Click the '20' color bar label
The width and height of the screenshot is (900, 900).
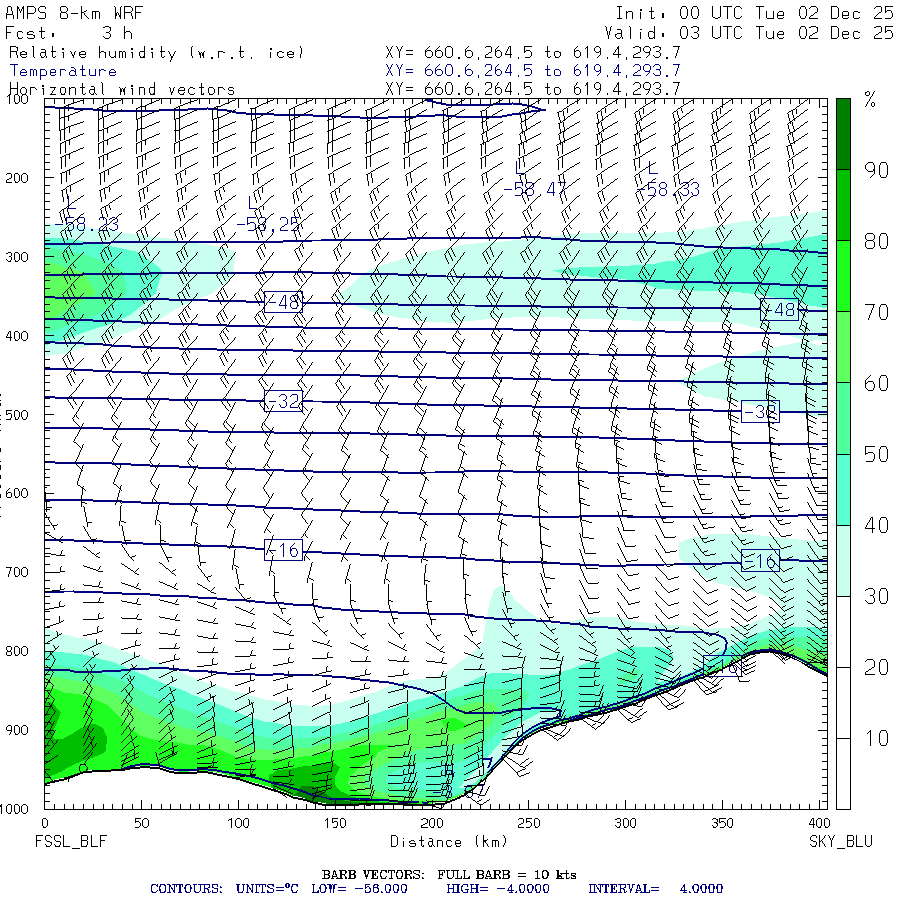pyautogui.click(x=876, y=668)
